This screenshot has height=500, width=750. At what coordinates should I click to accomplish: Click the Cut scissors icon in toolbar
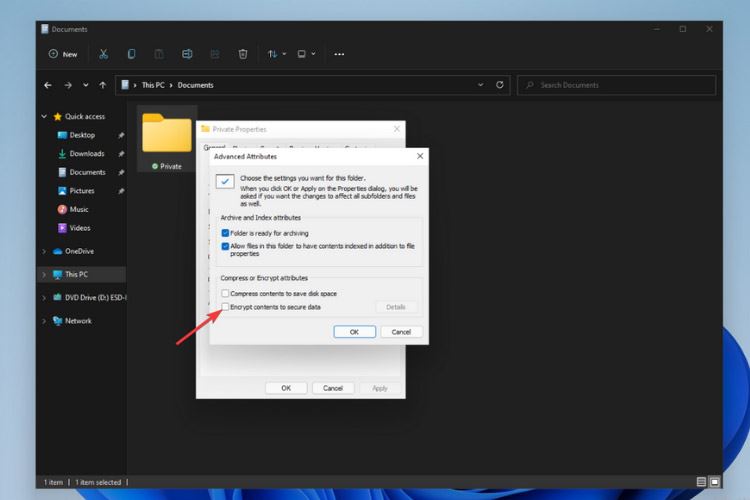click(103, 54)
